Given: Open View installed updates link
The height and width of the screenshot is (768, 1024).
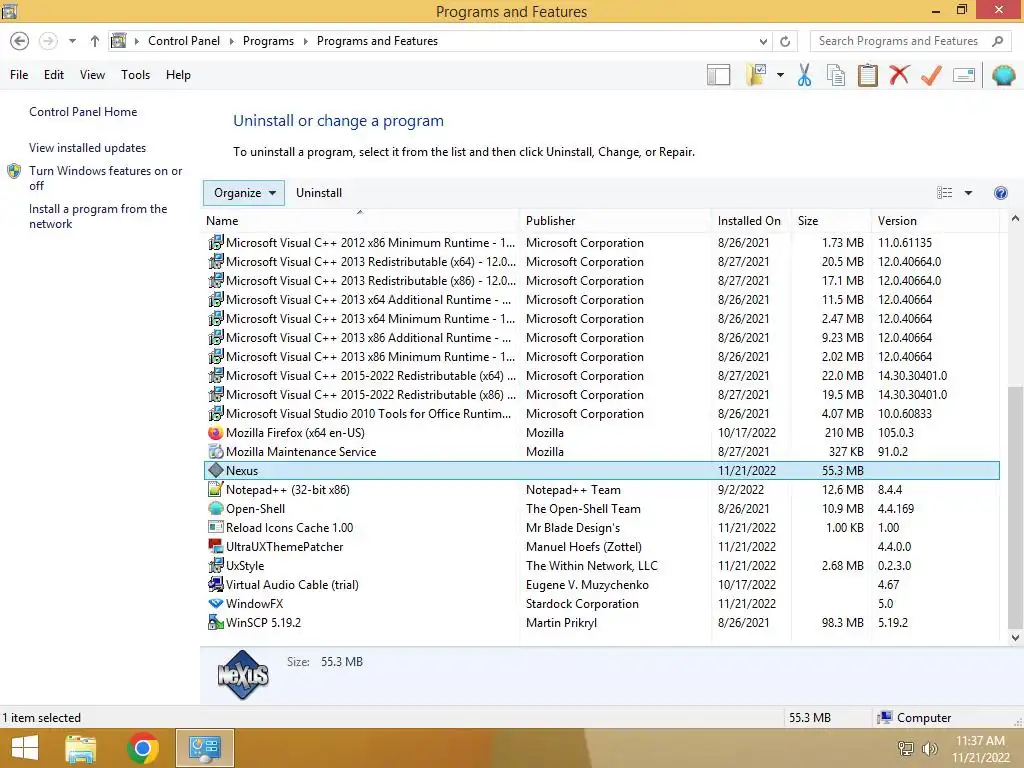Looking at the screenshot, I should click(x=88, y=148).
